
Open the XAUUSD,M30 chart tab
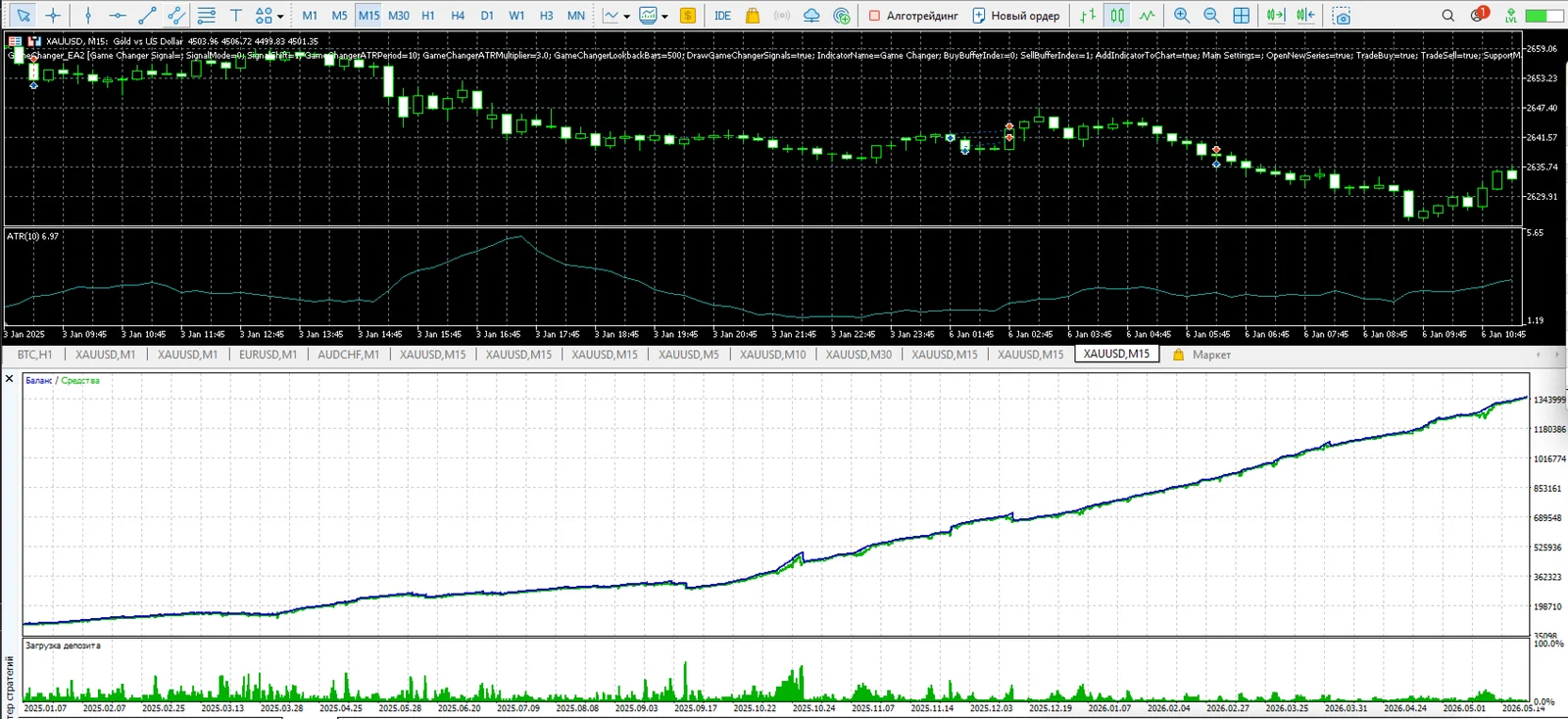tap(858, 355)
